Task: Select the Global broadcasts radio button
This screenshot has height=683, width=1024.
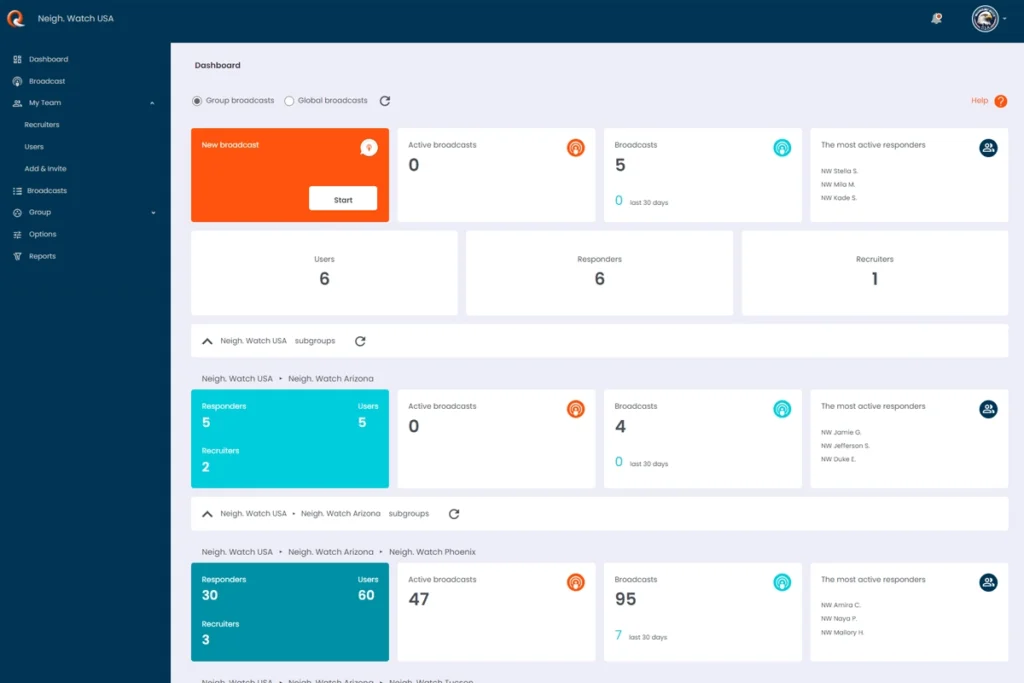Action: [x=289, y=100]
